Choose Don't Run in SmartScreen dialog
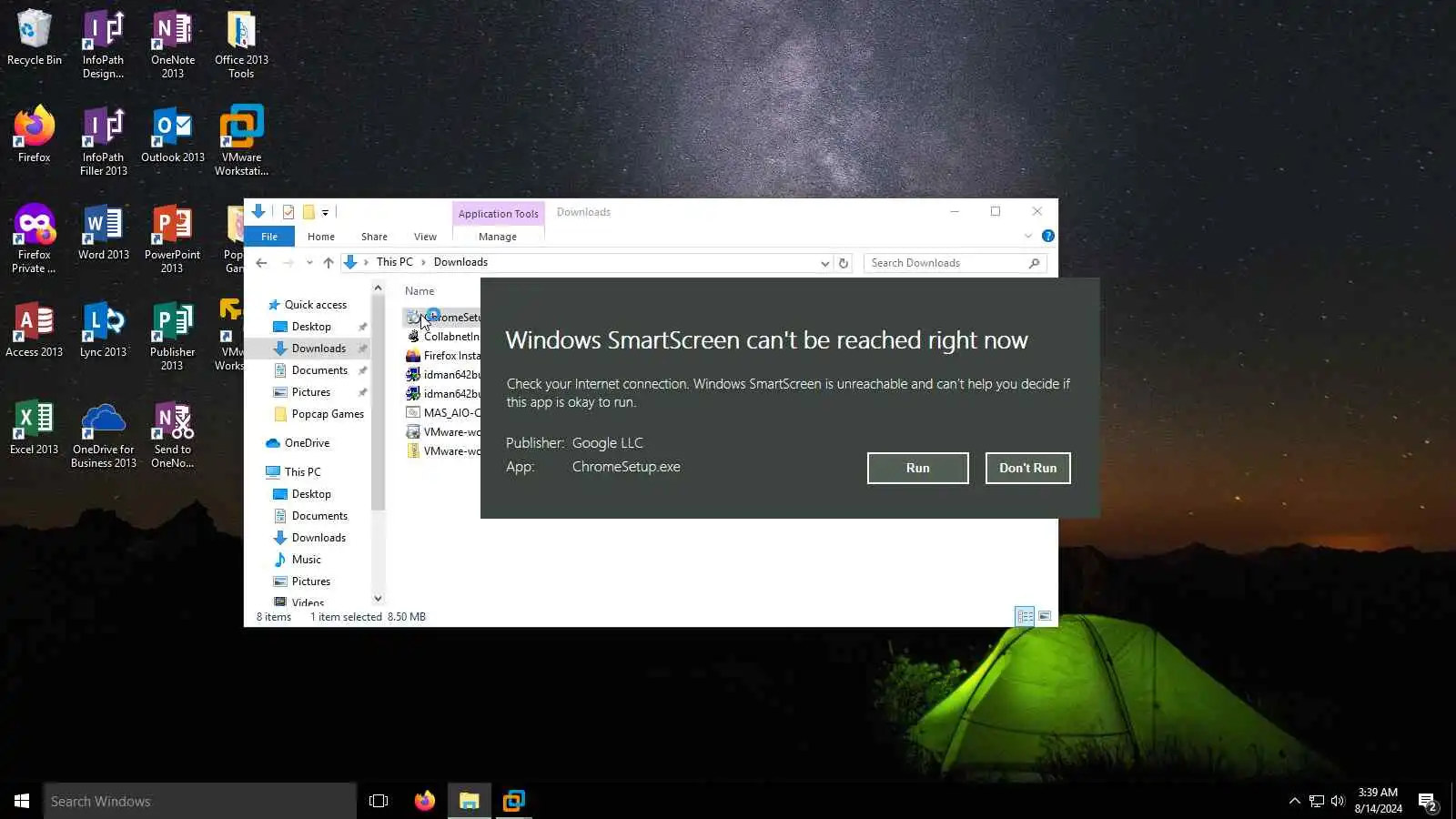Viewport: 1456px width, 819px height. coord(1027,468)
